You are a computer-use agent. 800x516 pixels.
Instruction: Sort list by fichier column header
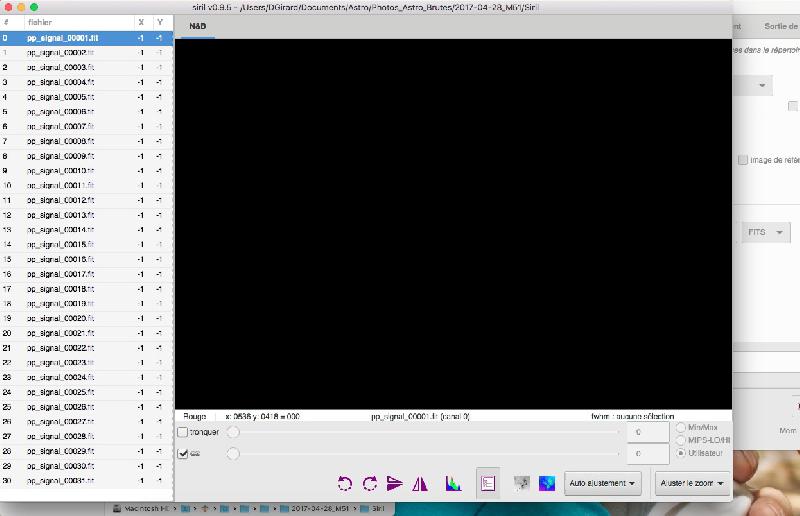(x=79, y=22)
